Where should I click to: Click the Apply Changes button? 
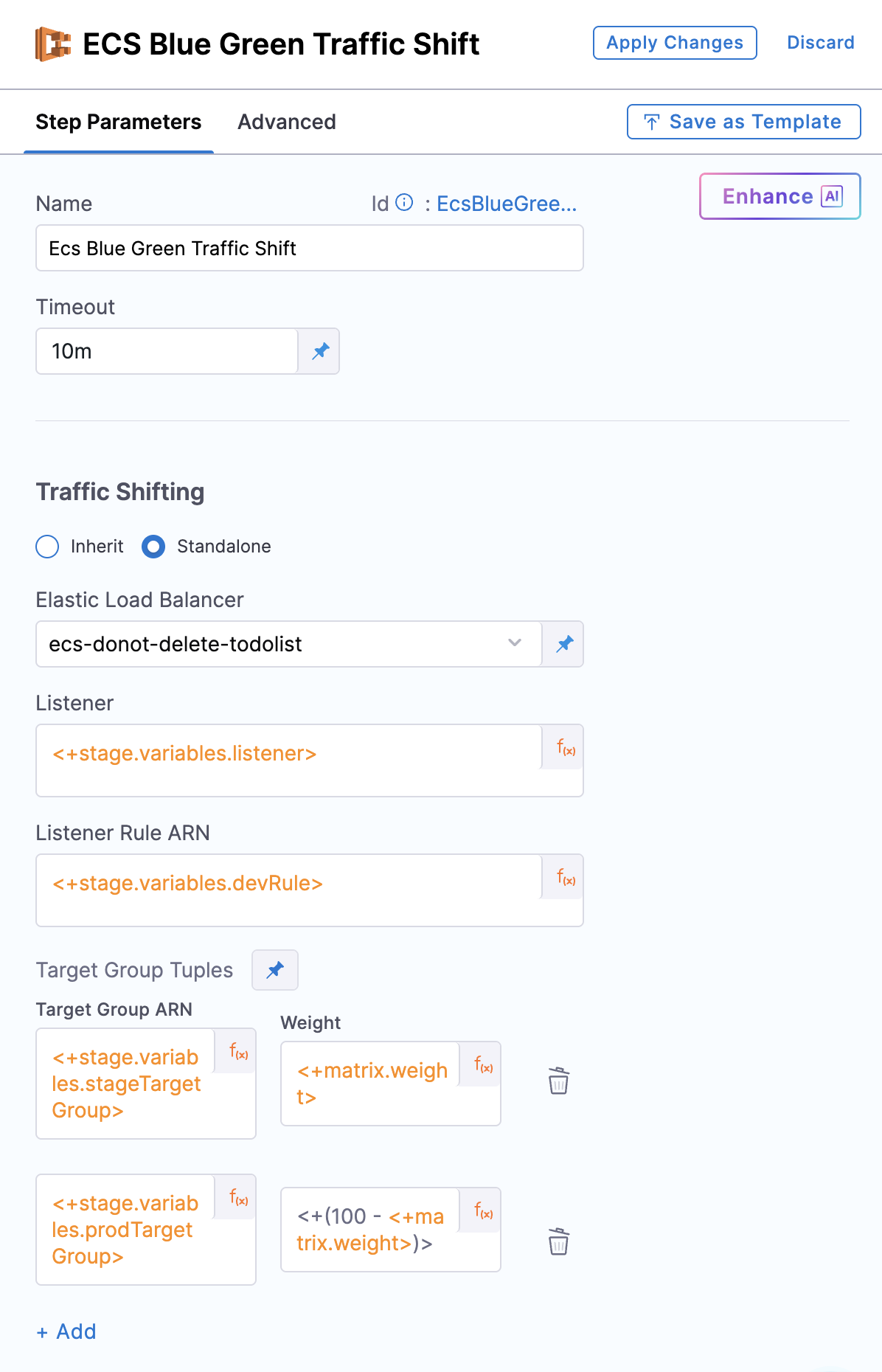pos(674,43)
